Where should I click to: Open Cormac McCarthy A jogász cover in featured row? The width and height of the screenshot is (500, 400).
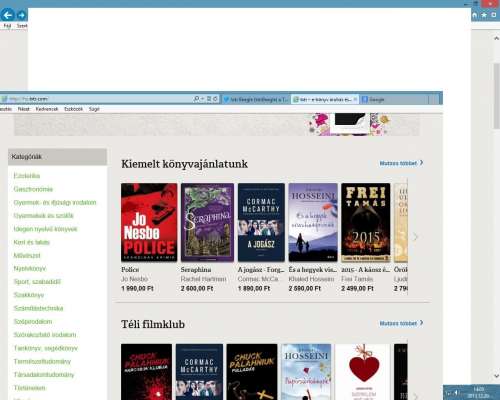261,222
